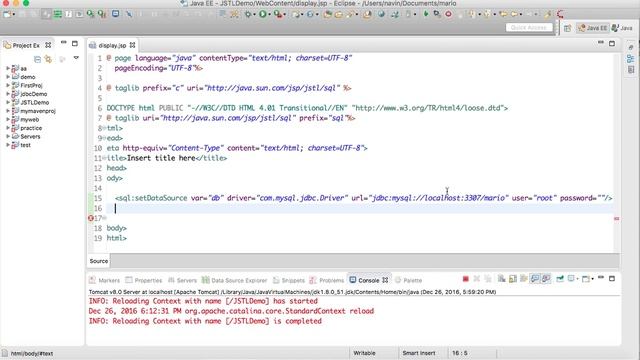Viewport: 640px width, 360px height.
Task: Open the Run button dropdown arrow
Action: tap(269, 15)
